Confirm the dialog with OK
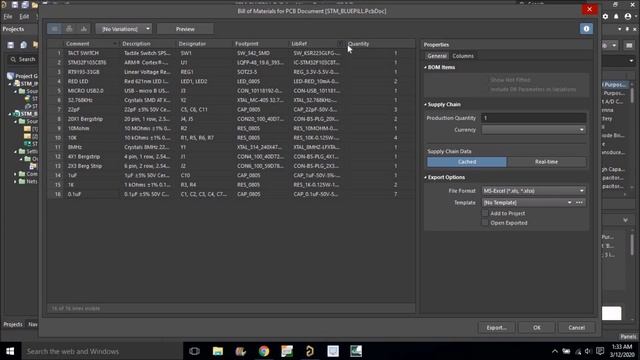This screenshot has height=360, width=640. tap(537, 327)
